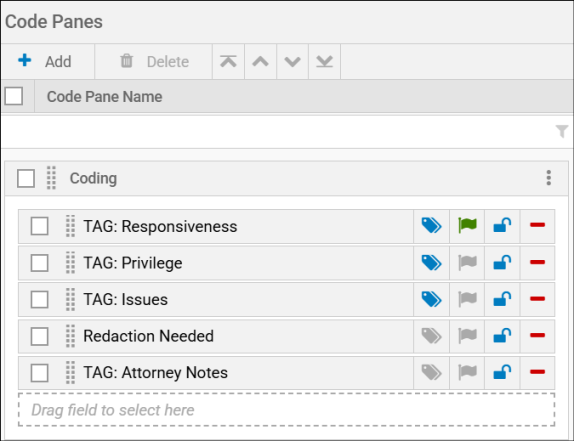Move selected pane up one position
This screenshot has height=441, width=574.
pos(260,61)
